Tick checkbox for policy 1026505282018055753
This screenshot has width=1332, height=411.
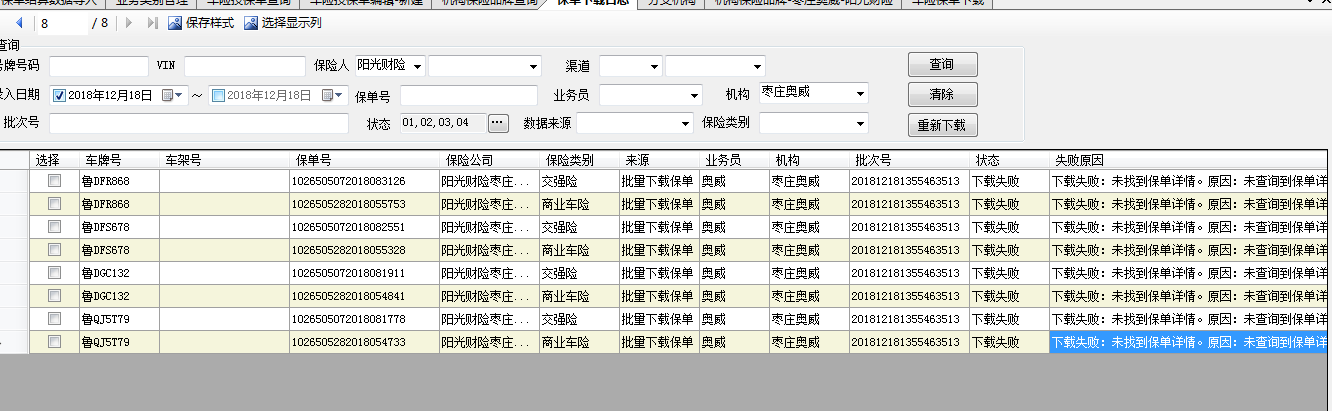pyautogui.click(x=55, y=204)
